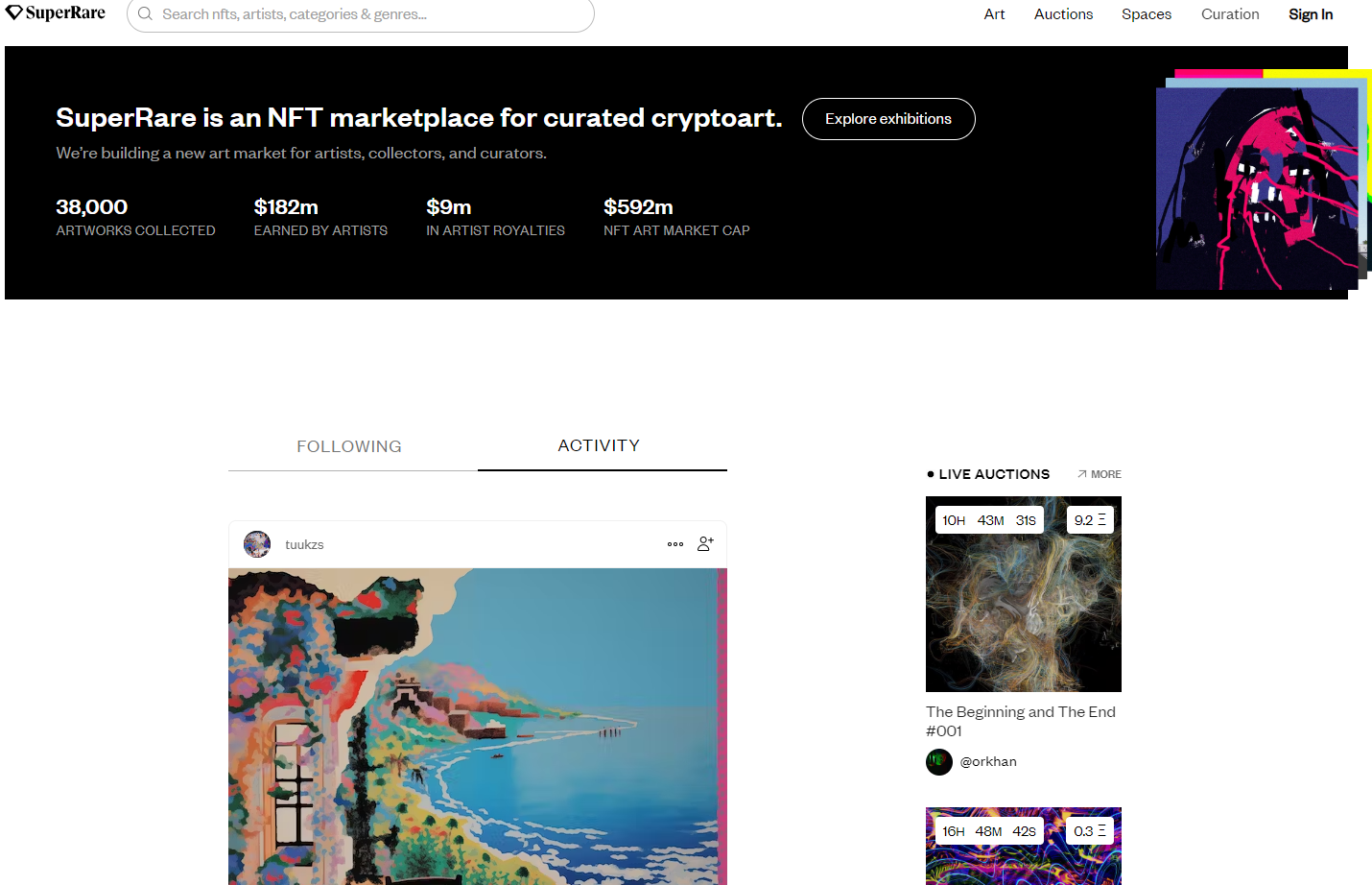Switch to the FOLLOWING tab

pos(349,446)
